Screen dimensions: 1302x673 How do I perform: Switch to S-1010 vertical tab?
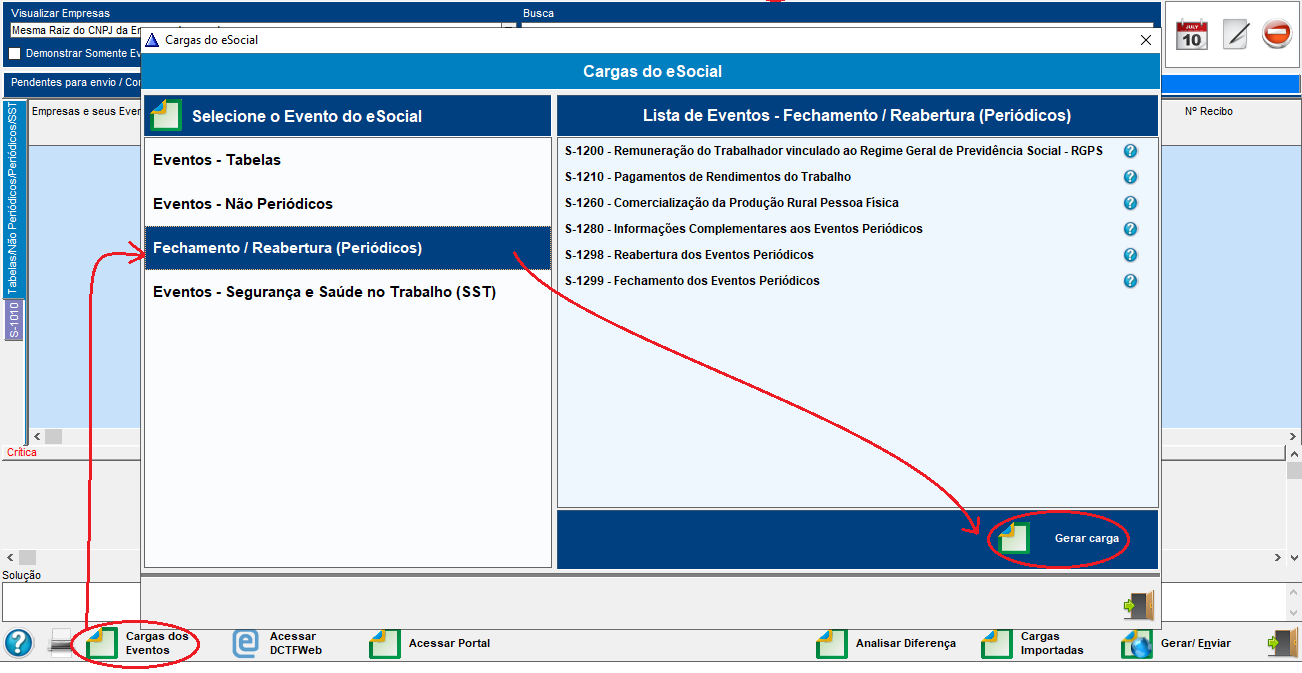(x=13, y=320)
